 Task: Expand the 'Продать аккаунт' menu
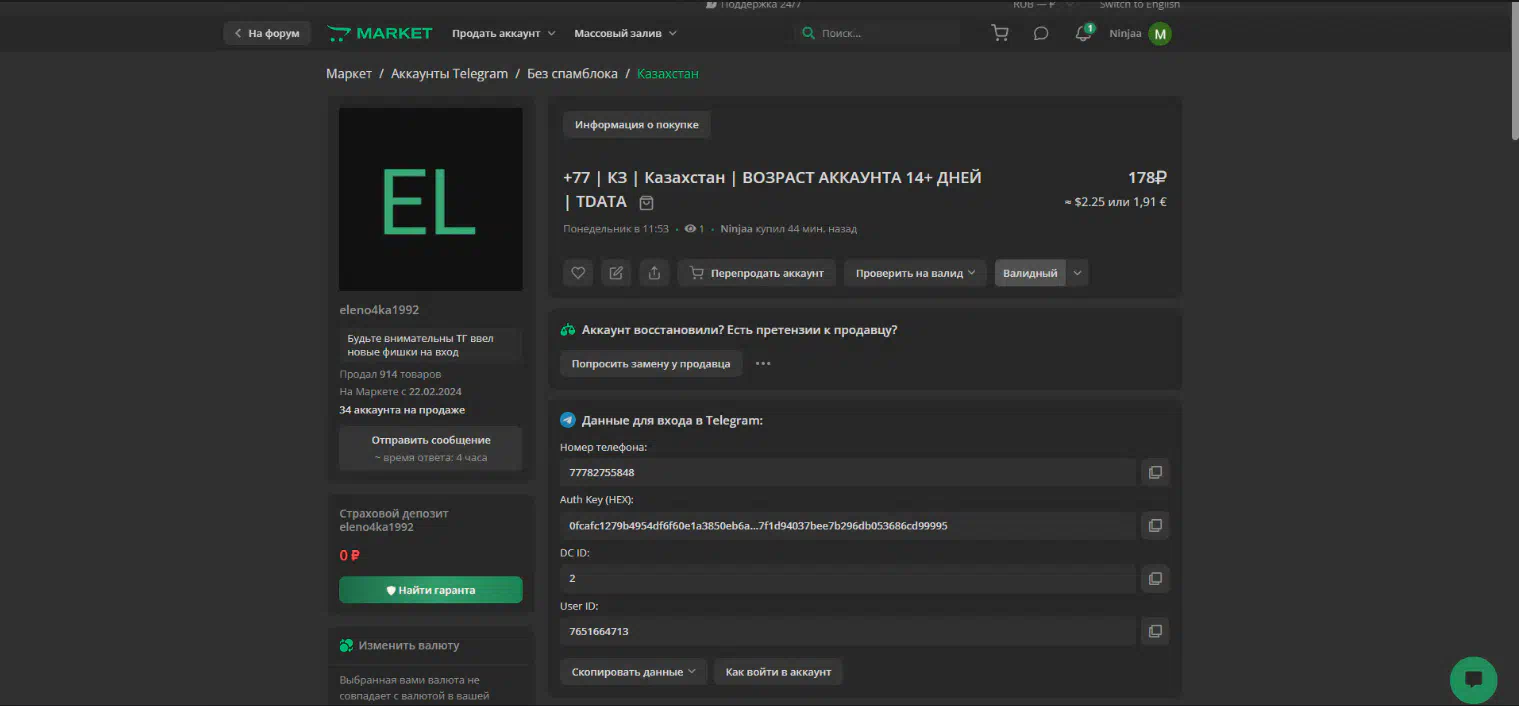(503, 33)
